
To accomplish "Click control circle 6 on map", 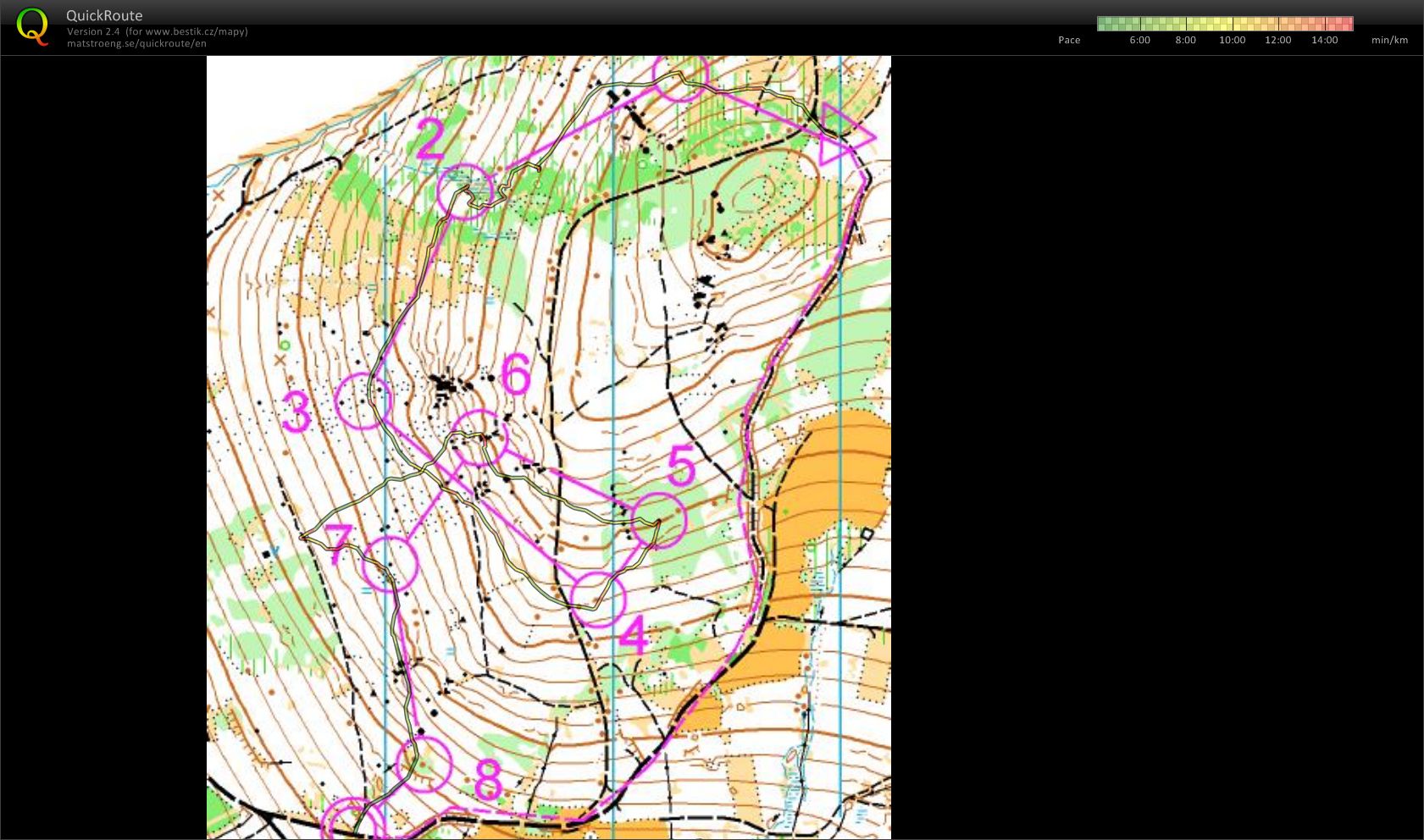I will tap(479, 438).
